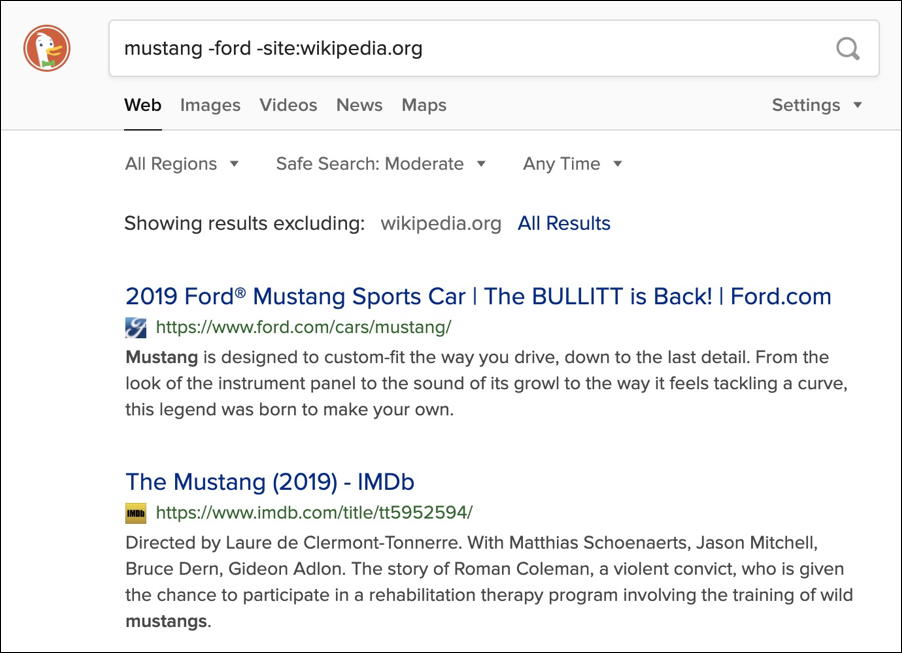Click the IMDb result description text
The height and width of the screenshot is (653, 902).
click(x=489, y=582)
